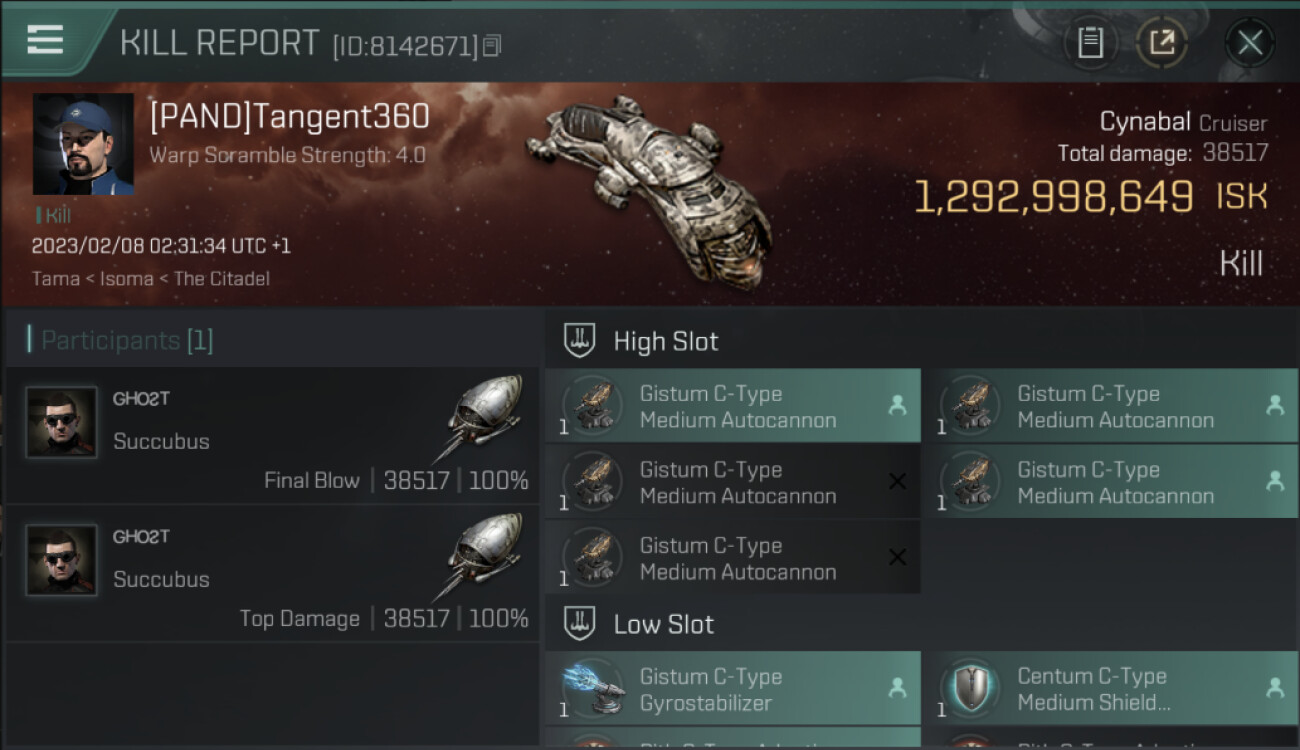1300x750 pixels.
Task: Open the hamburger menu icon
Action: 45,39
